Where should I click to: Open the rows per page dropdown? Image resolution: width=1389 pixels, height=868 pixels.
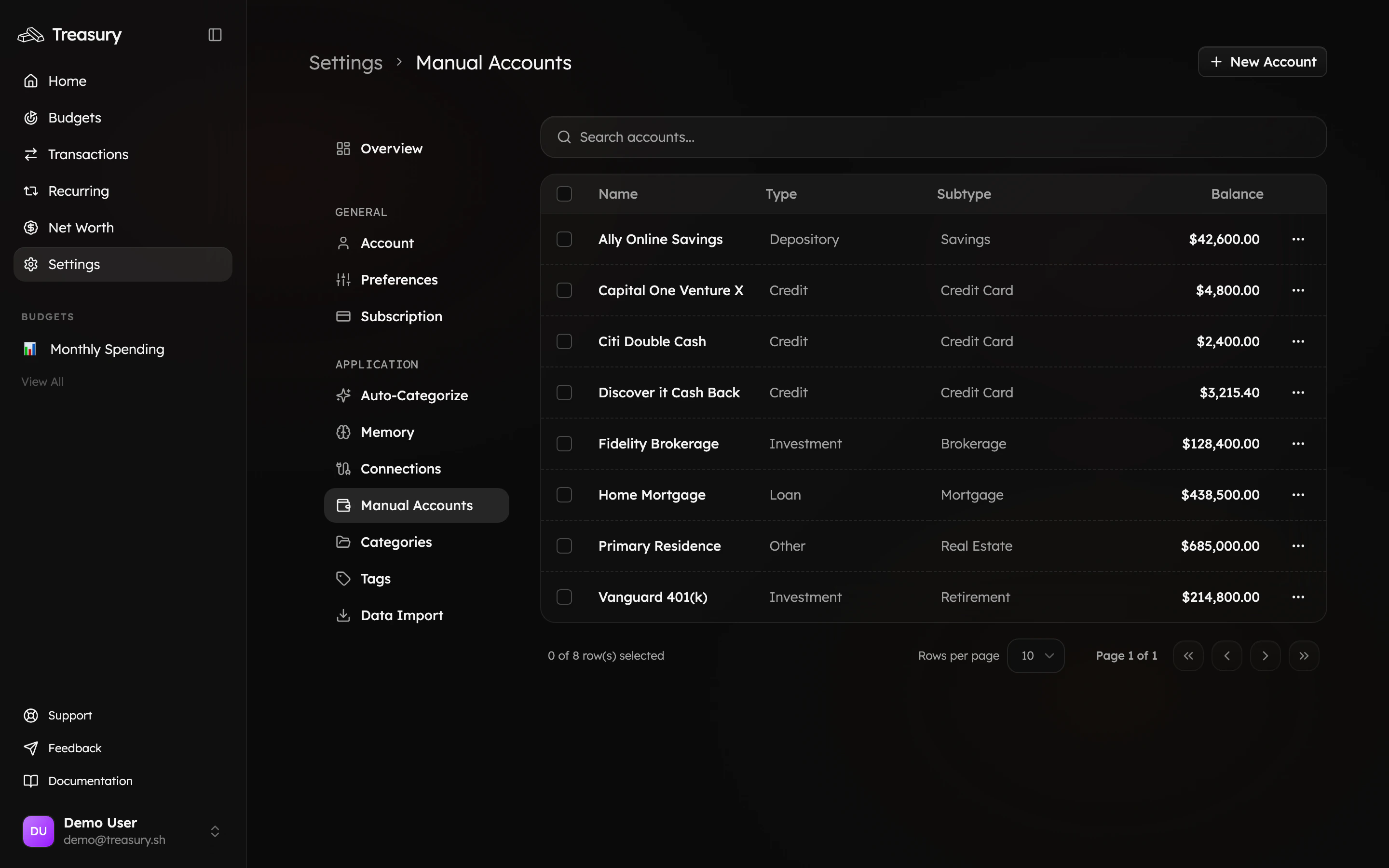point(1035,656)
